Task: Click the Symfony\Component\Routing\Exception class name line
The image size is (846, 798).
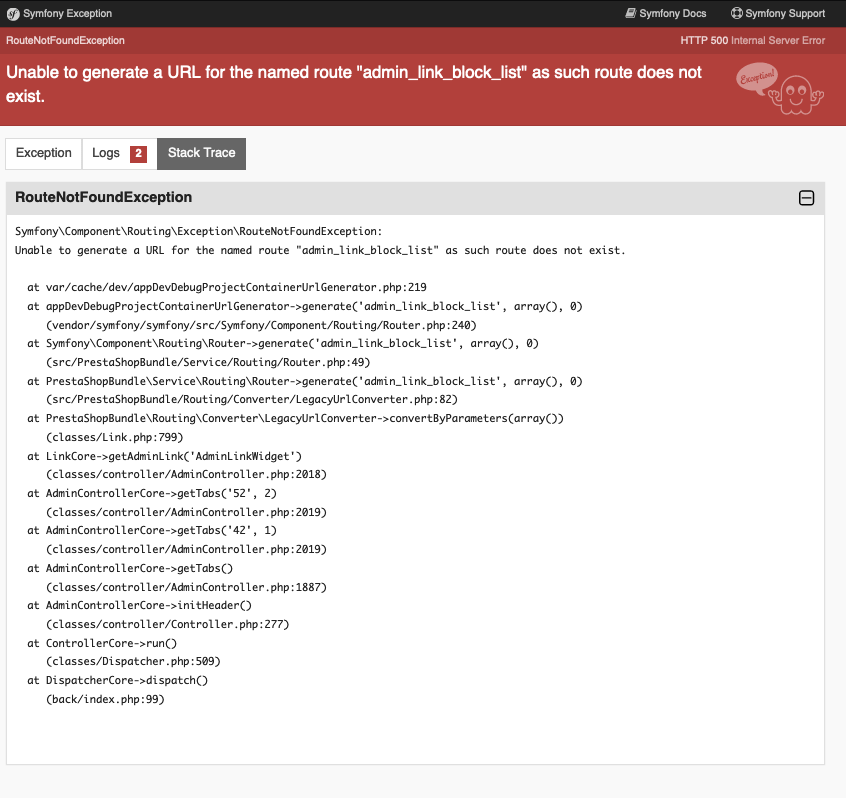Action: pos(199,231)
